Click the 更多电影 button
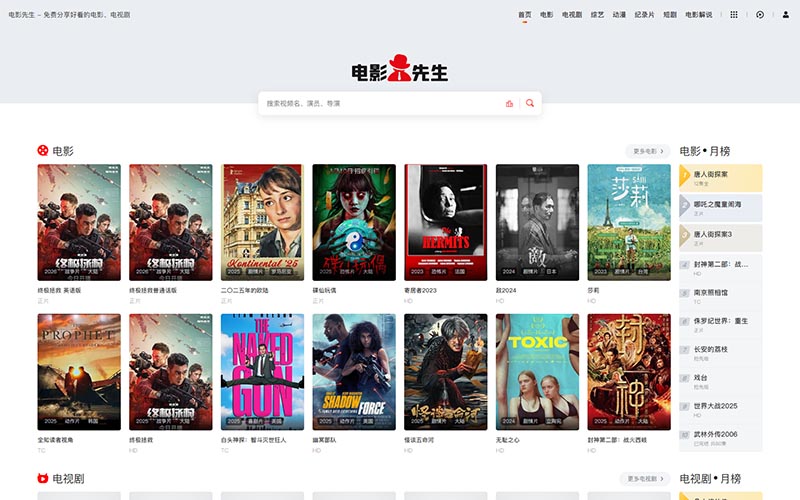 (x=648, y=151)
